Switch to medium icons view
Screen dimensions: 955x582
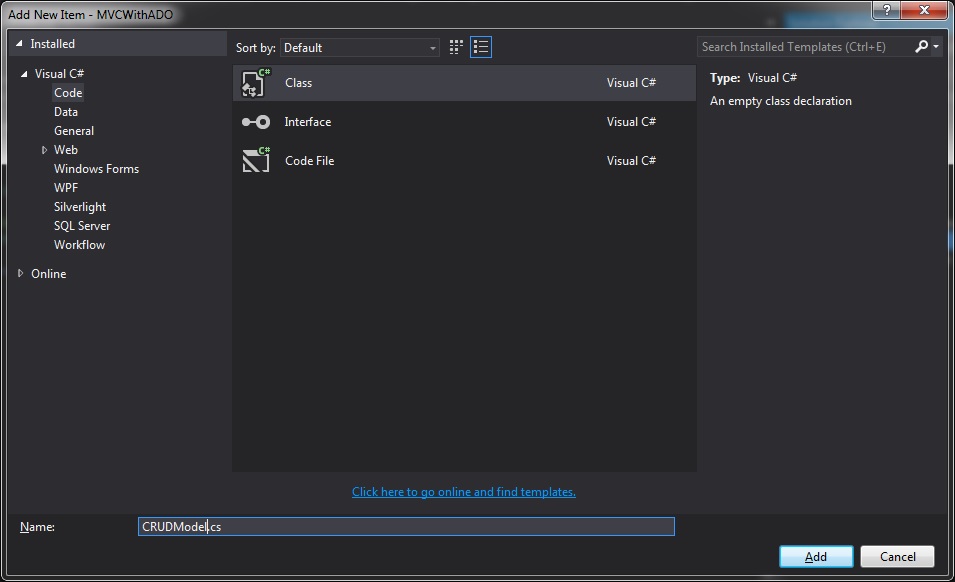point(457,47)
